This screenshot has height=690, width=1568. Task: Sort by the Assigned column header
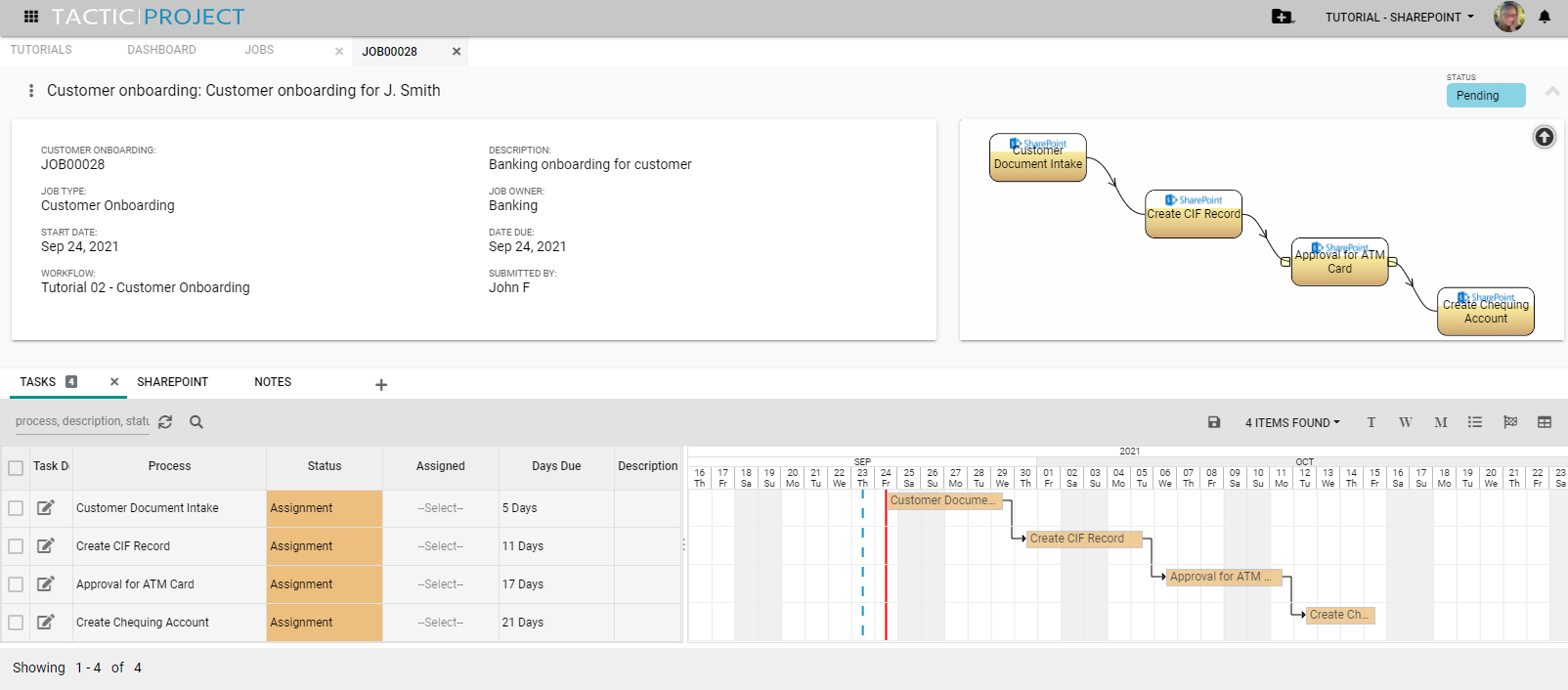(441, 466)
